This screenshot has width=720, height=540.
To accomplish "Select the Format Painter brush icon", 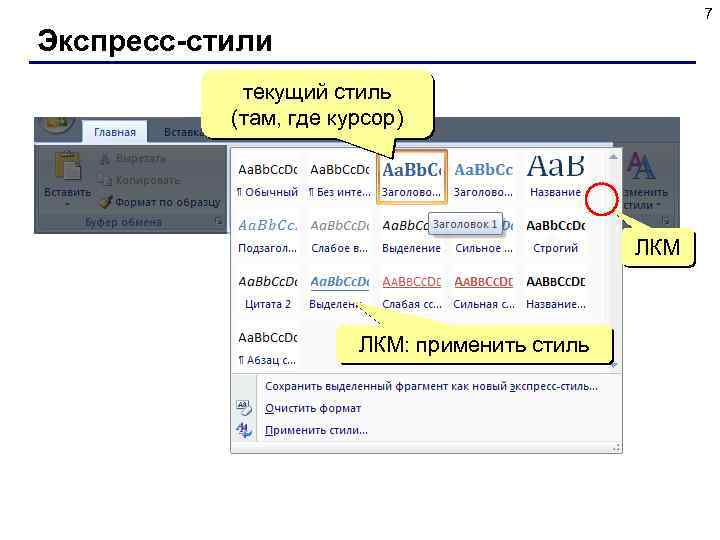I will tap(106, 202).
